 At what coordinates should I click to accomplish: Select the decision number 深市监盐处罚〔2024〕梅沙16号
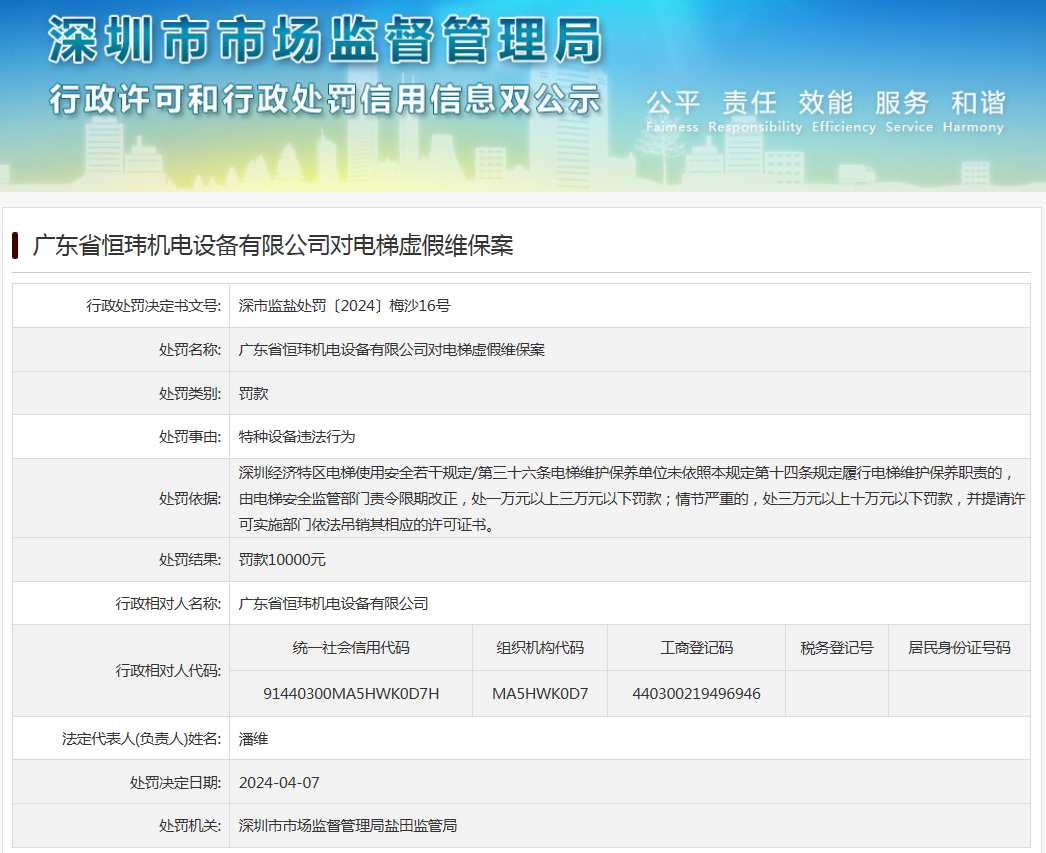pyautogui.click(x=344, y=306)
